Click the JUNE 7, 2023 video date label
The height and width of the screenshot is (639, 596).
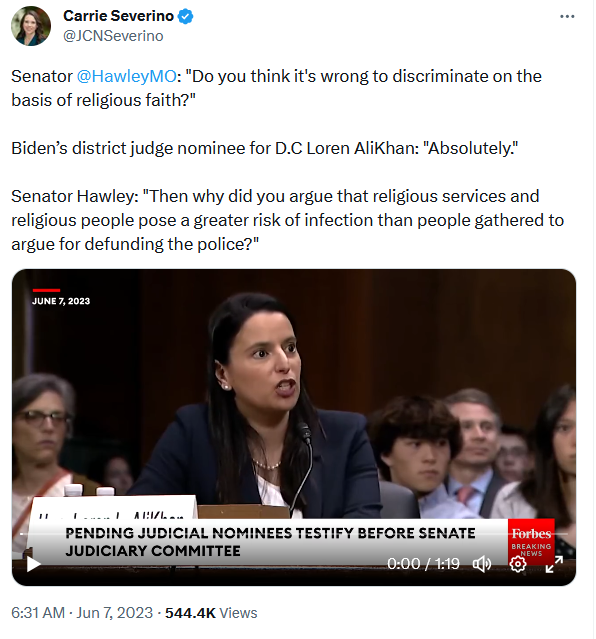point(61,301)
